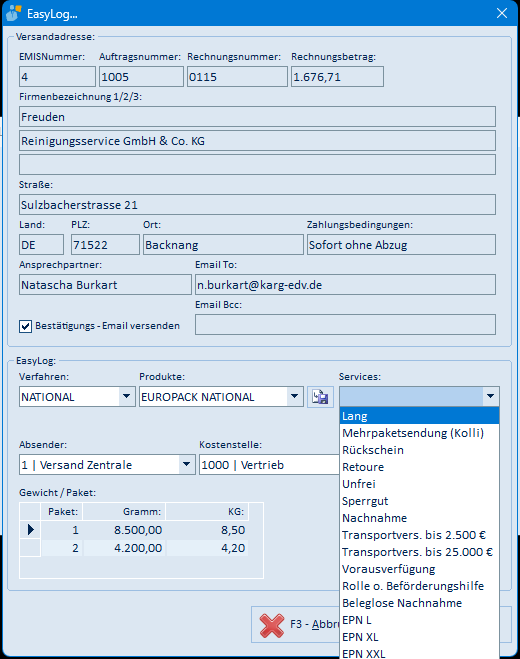Open the Absender Versand Zentrale dropdown
The image size is (520, 659).
(x=186, y=464)
